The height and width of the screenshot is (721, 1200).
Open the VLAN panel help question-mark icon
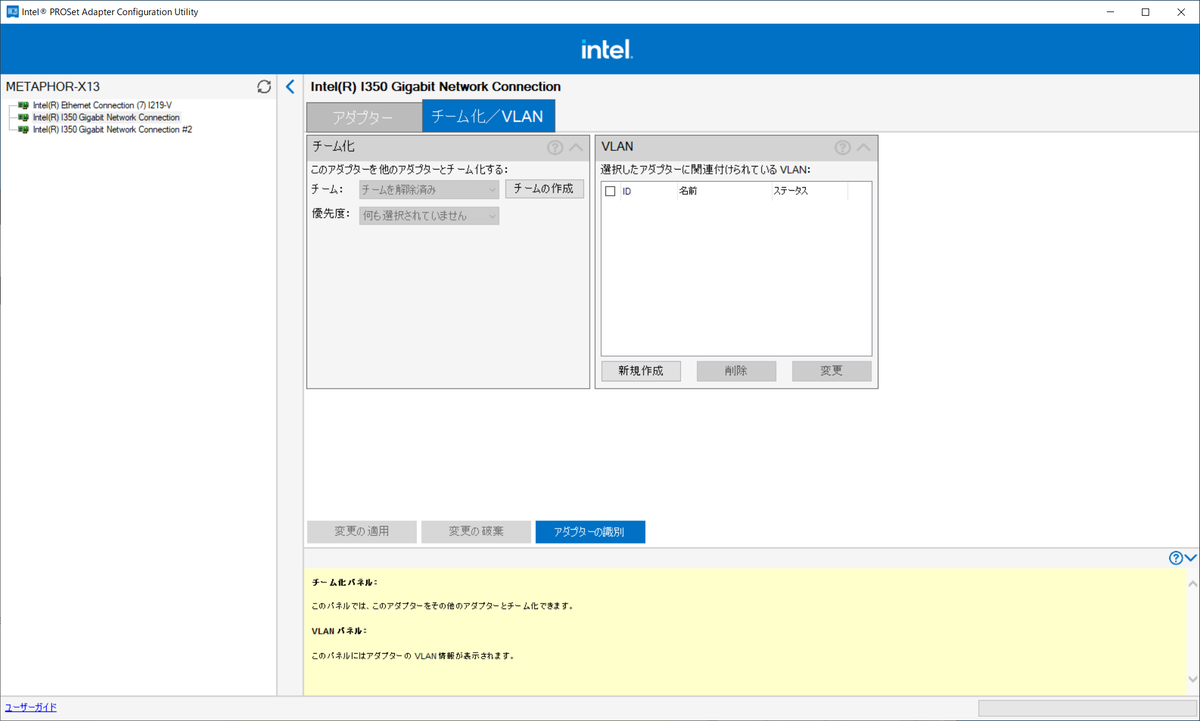[841, 147]
